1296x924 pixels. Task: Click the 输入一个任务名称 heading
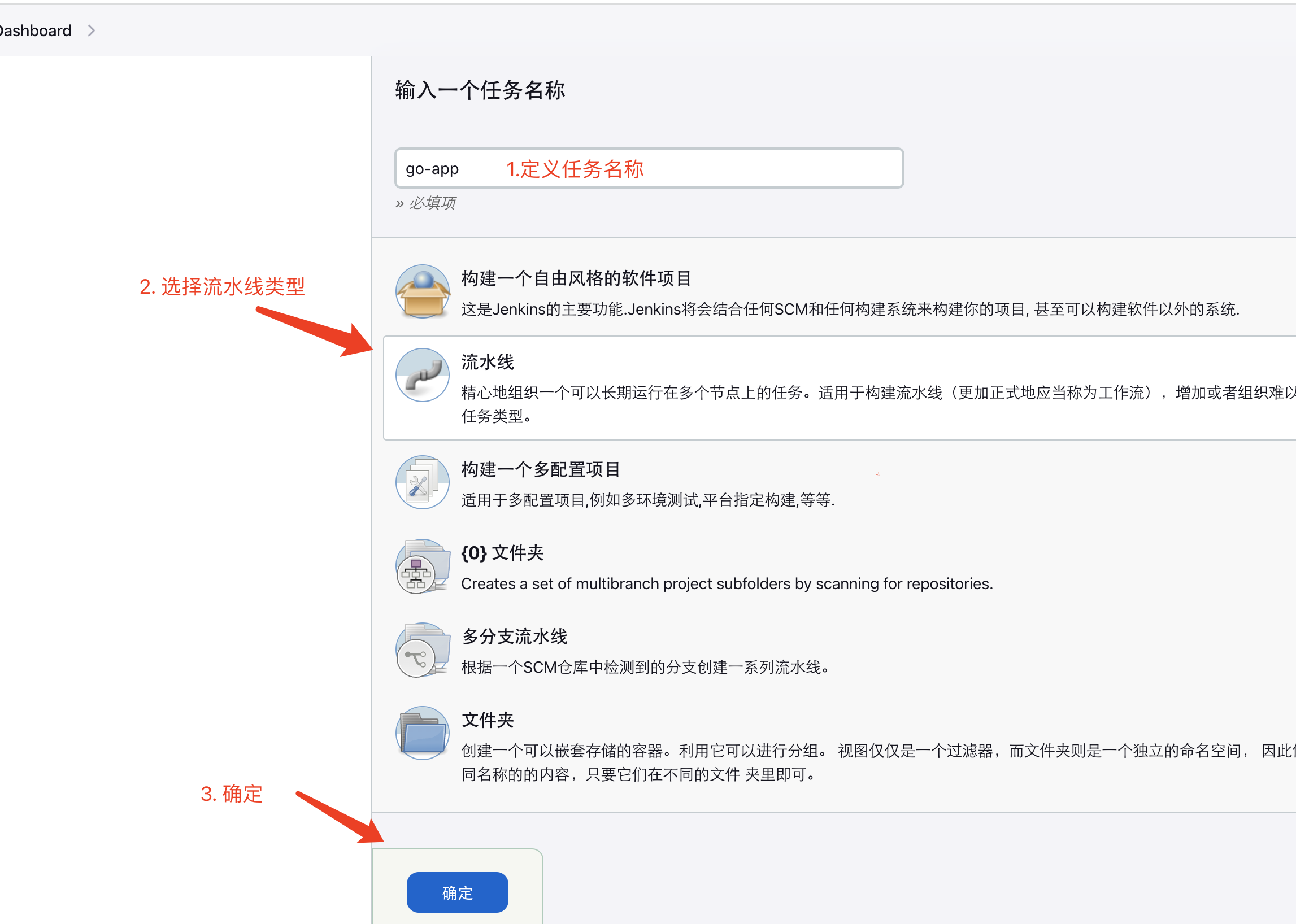tap(480, 90)
